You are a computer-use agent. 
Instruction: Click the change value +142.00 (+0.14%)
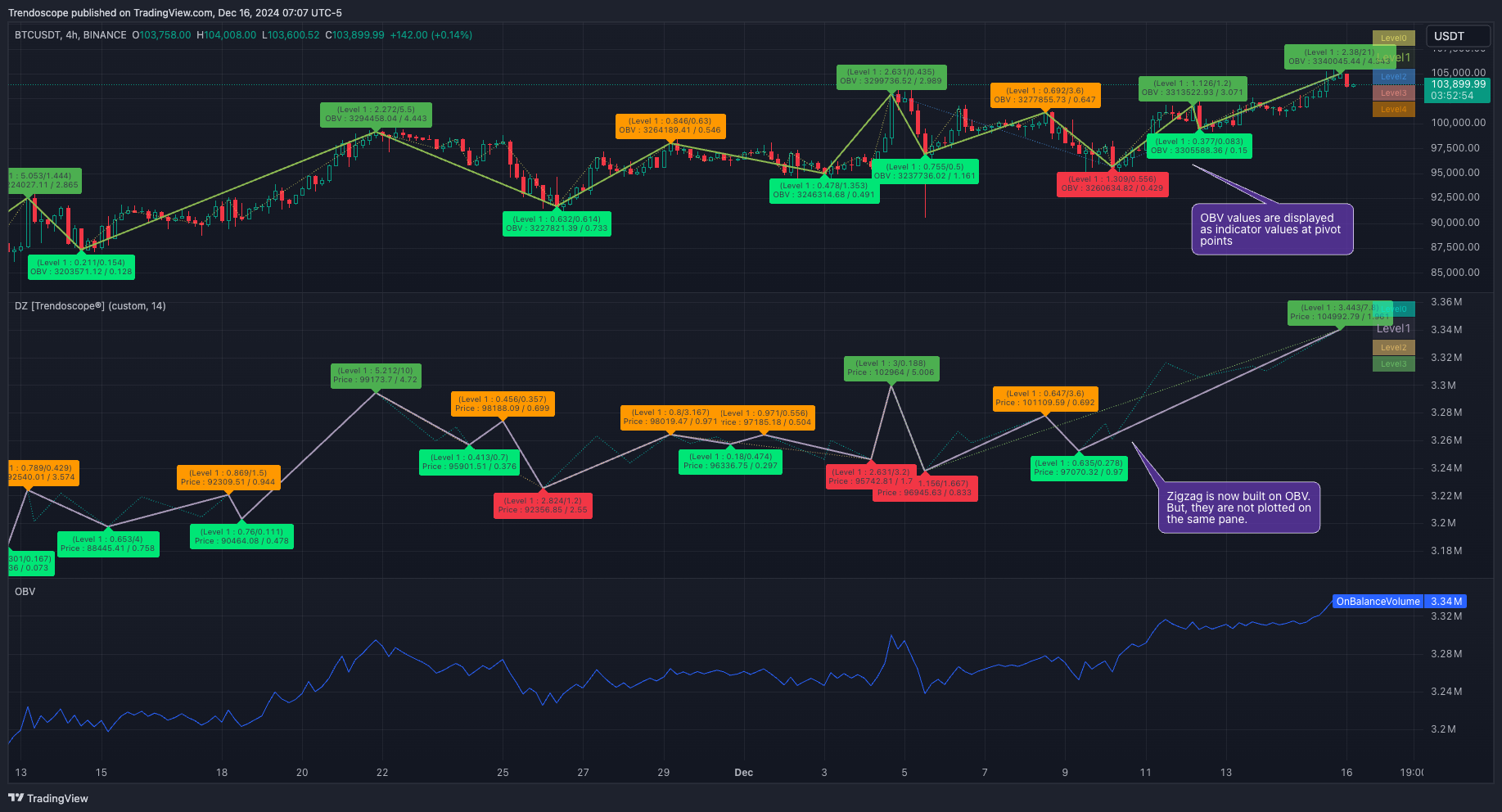point(431,35)
